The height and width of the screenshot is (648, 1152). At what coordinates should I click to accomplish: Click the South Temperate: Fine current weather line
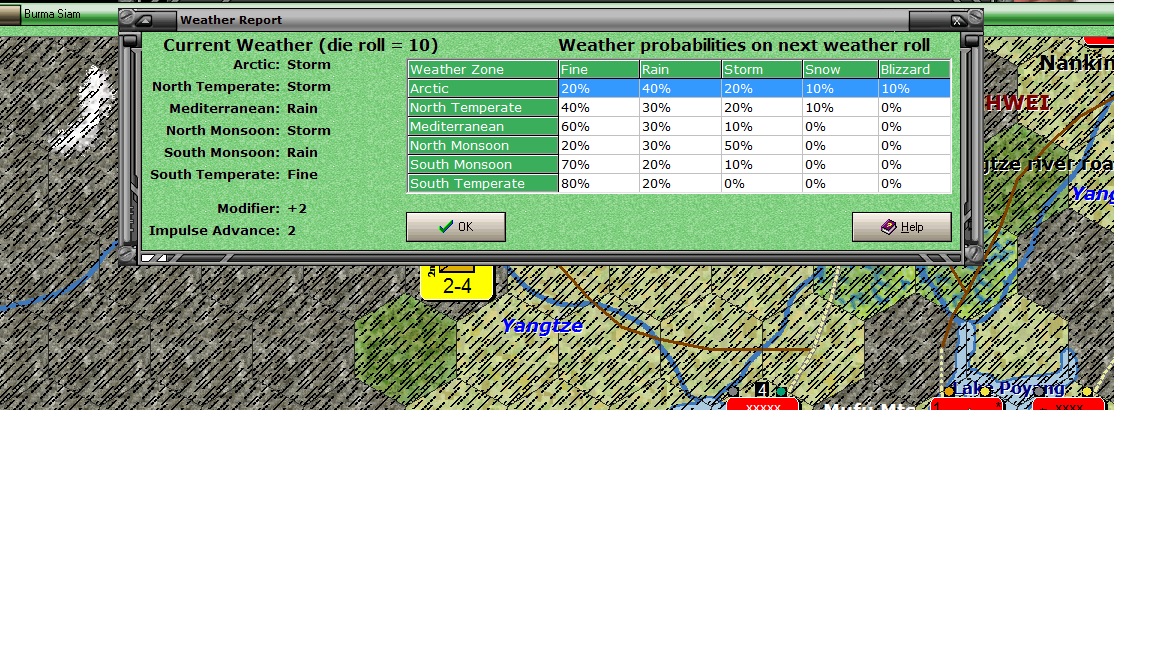tap(234, 175)
